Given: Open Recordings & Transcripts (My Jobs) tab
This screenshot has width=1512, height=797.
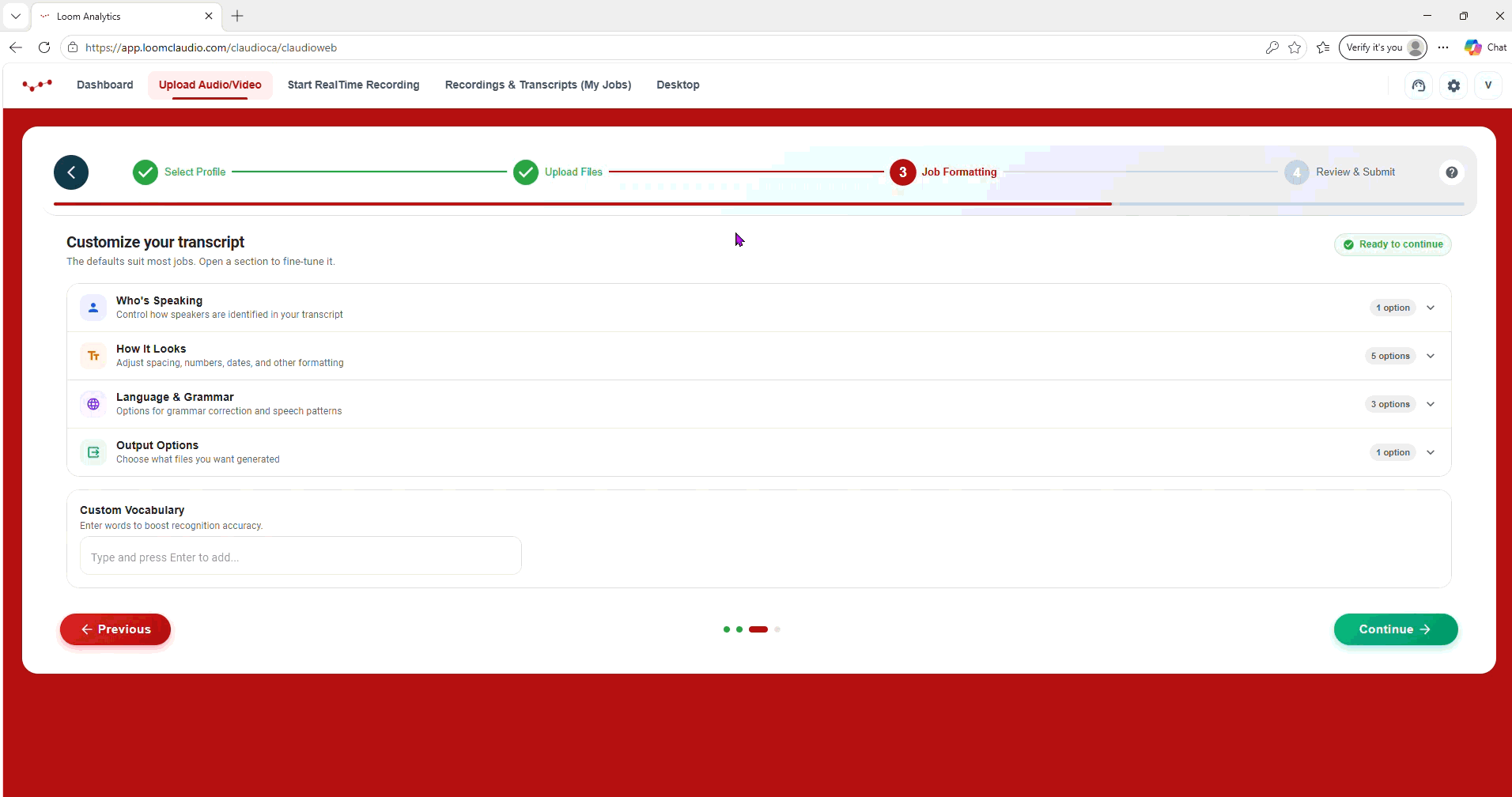Looking at the screenshot, I should tap(538, 85).
